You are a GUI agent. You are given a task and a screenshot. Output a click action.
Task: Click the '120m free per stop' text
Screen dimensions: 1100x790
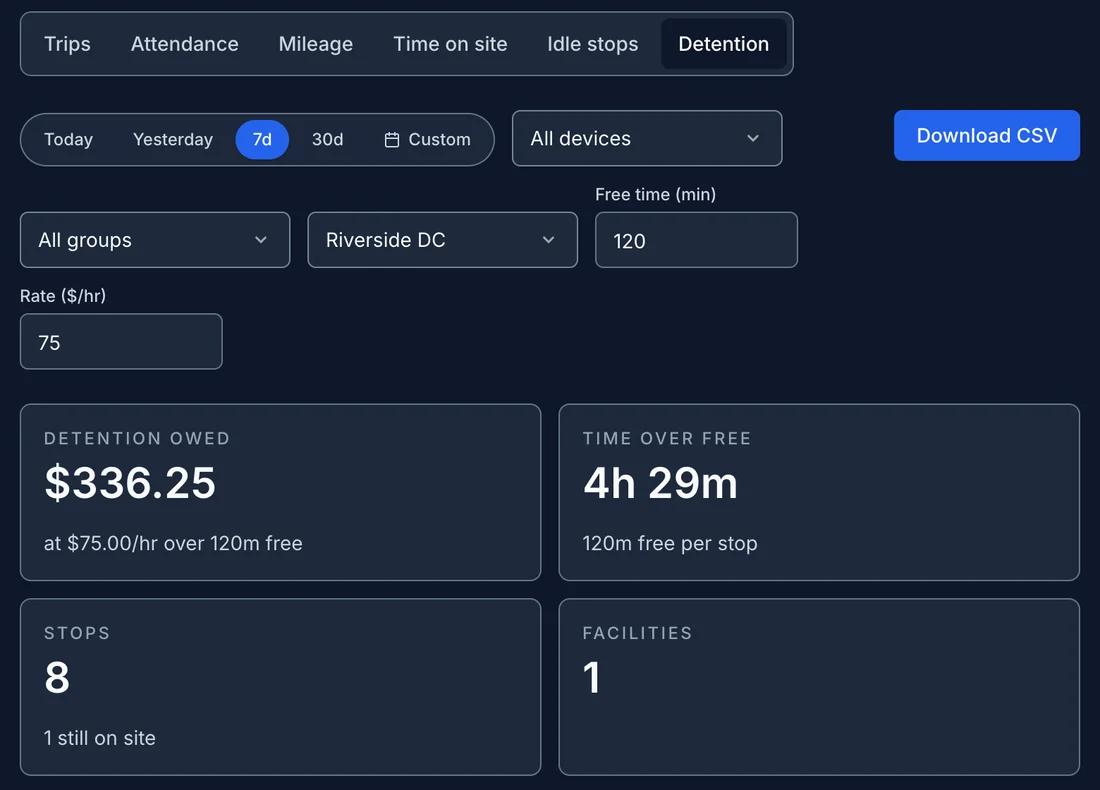click(x=670, y=544)
